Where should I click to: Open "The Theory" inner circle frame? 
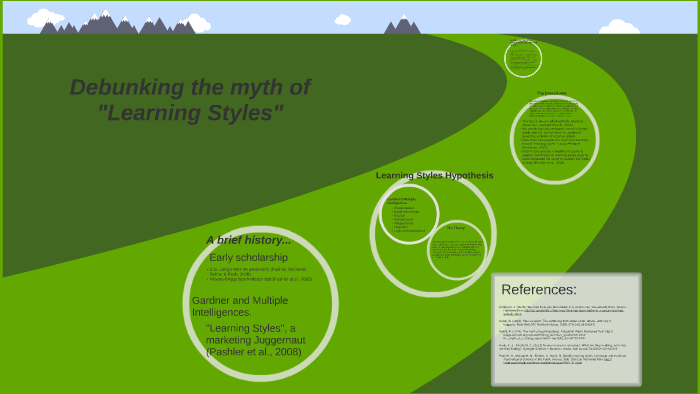(456, 250)
